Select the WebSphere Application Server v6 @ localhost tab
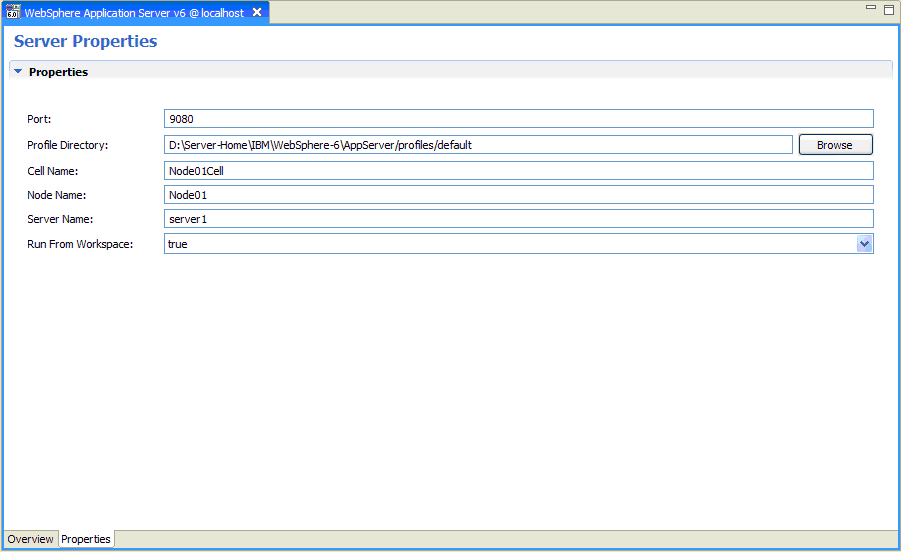 134,13
